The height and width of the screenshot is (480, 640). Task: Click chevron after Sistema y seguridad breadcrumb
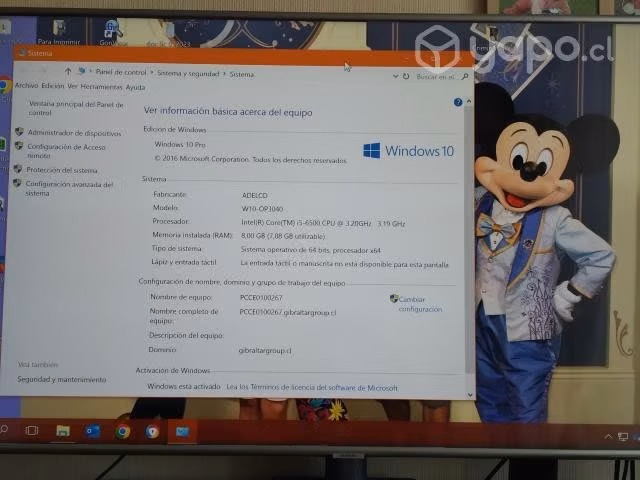pyautogui.click(x=224, y=74)
